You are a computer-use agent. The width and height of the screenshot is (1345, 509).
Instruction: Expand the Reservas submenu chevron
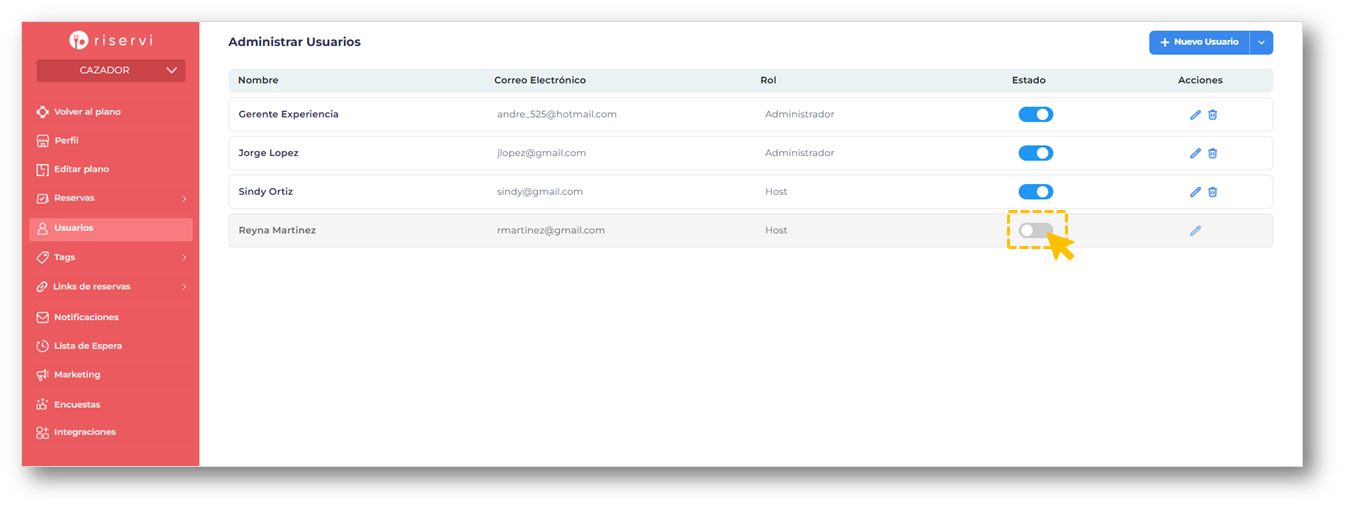184,199
